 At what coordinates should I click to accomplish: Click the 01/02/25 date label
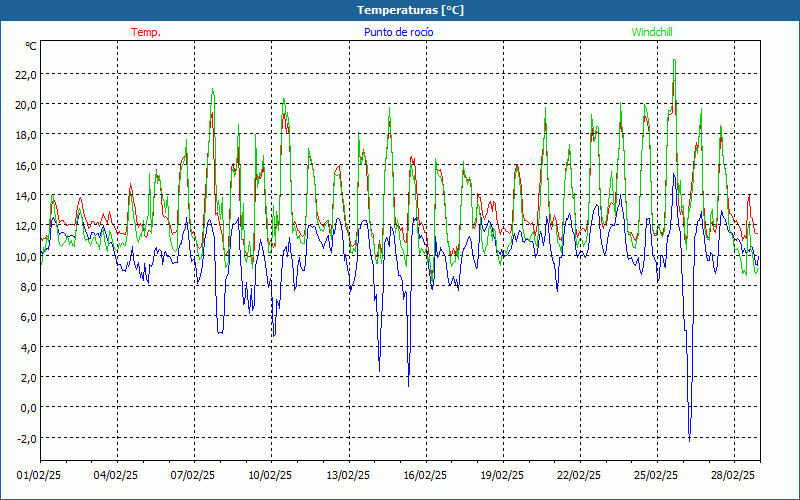(x=39, y=475)
